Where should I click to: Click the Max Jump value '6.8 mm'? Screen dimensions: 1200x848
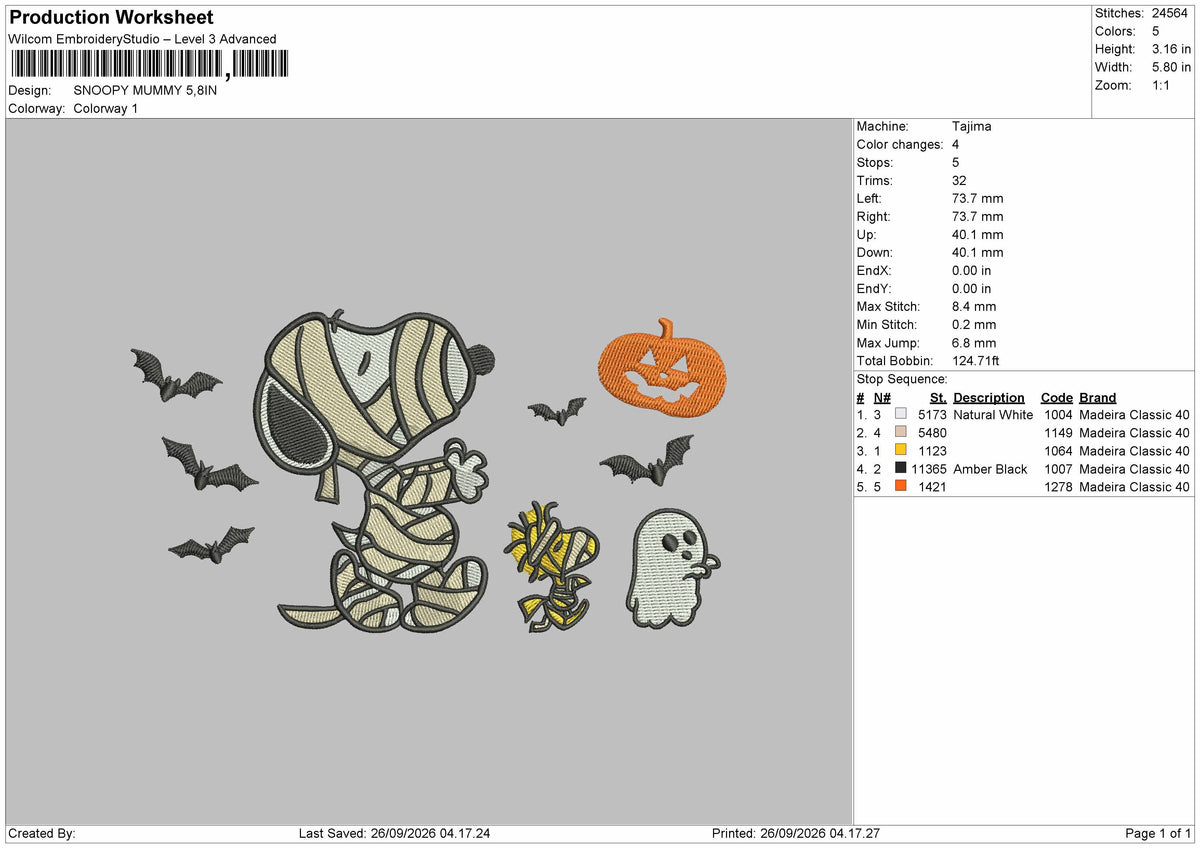[974, 343]
